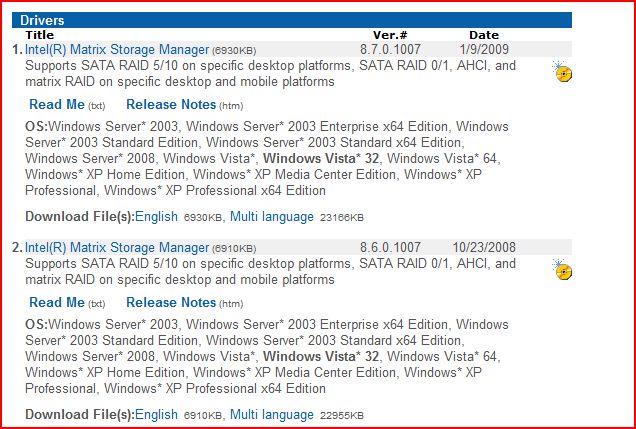This screenshot has width=636, height=429.
Task: Click the date 1/9/2009
Action: [x=484, y=49]
